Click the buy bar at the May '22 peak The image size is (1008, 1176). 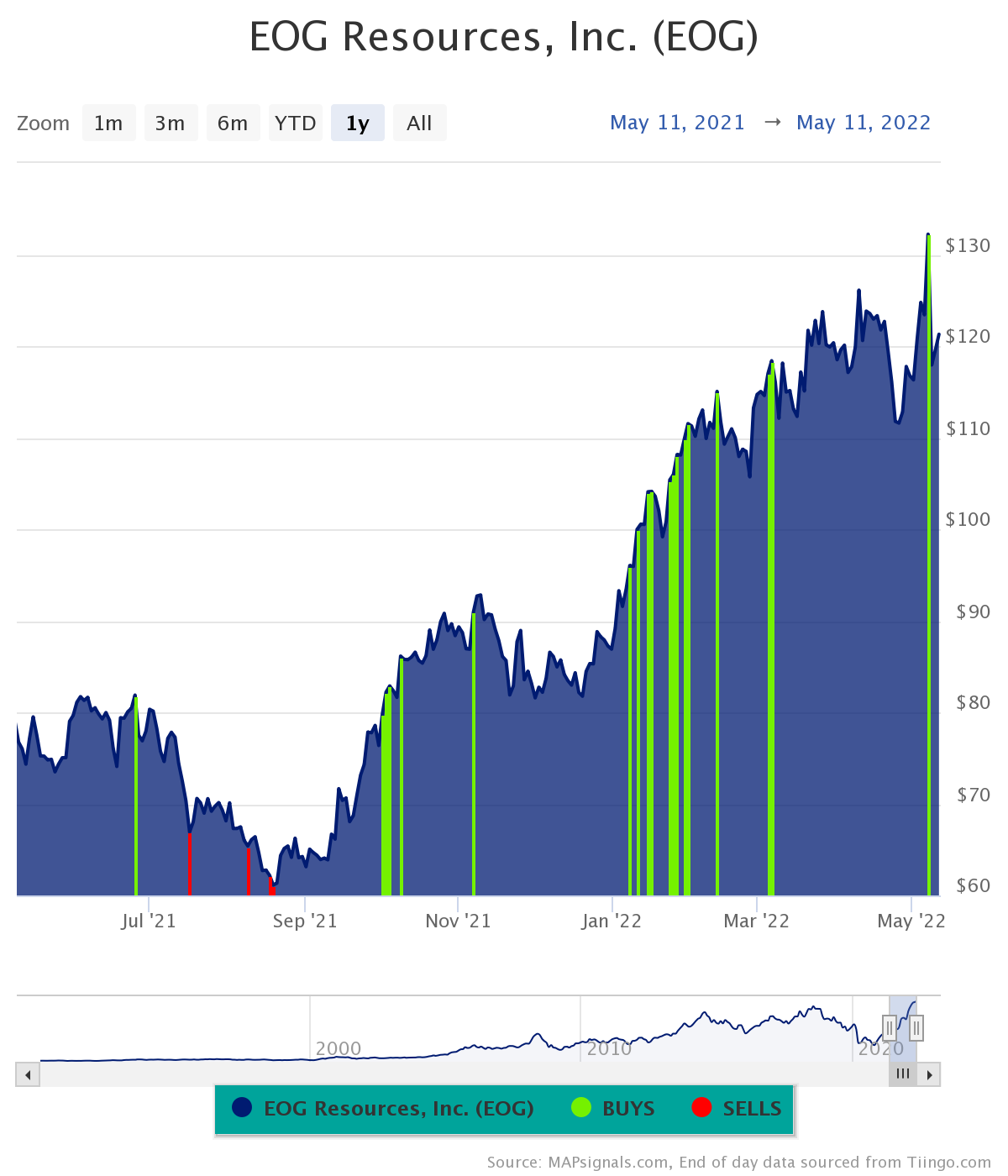click(x=928, y=564)
